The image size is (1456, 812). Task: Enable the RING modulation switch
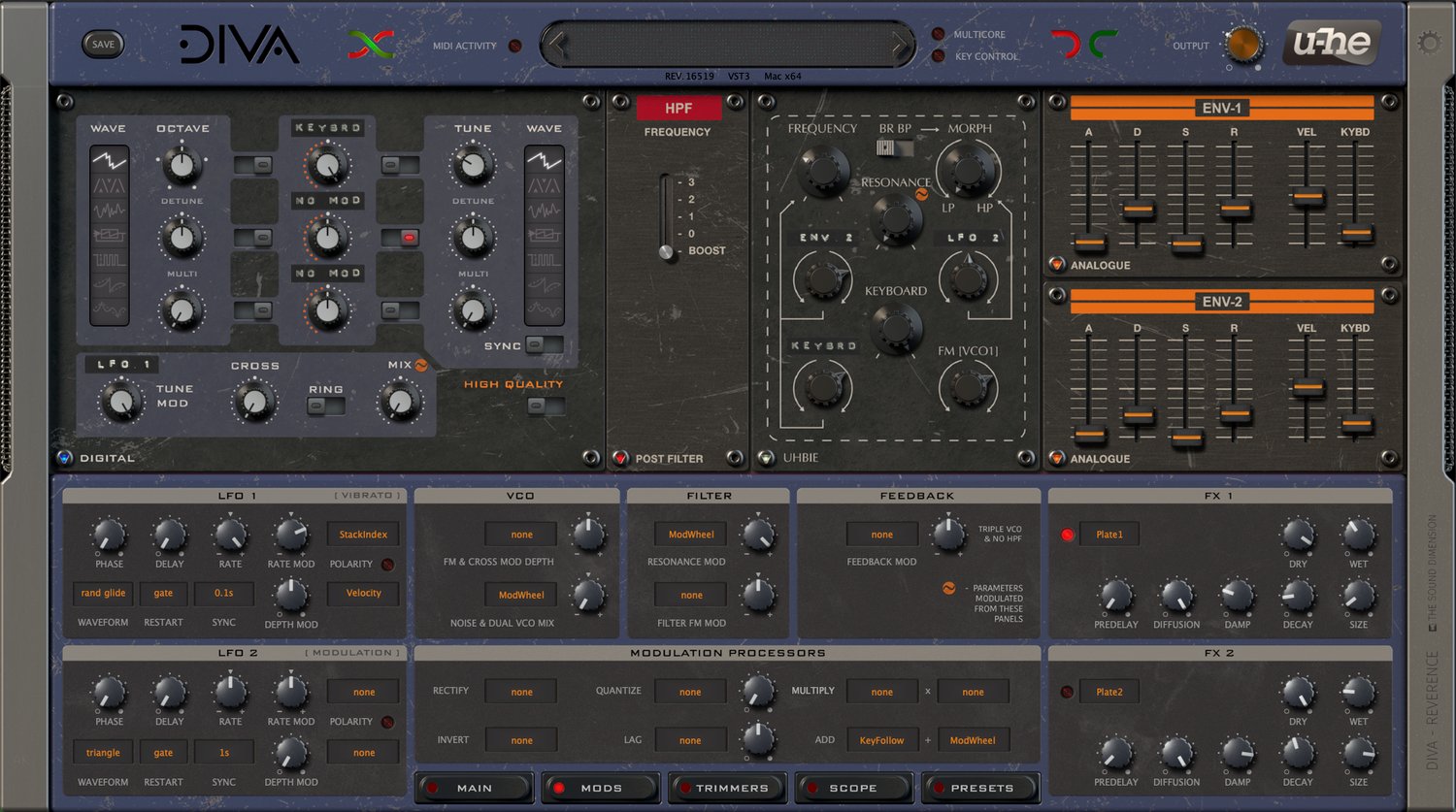(326, 406)
